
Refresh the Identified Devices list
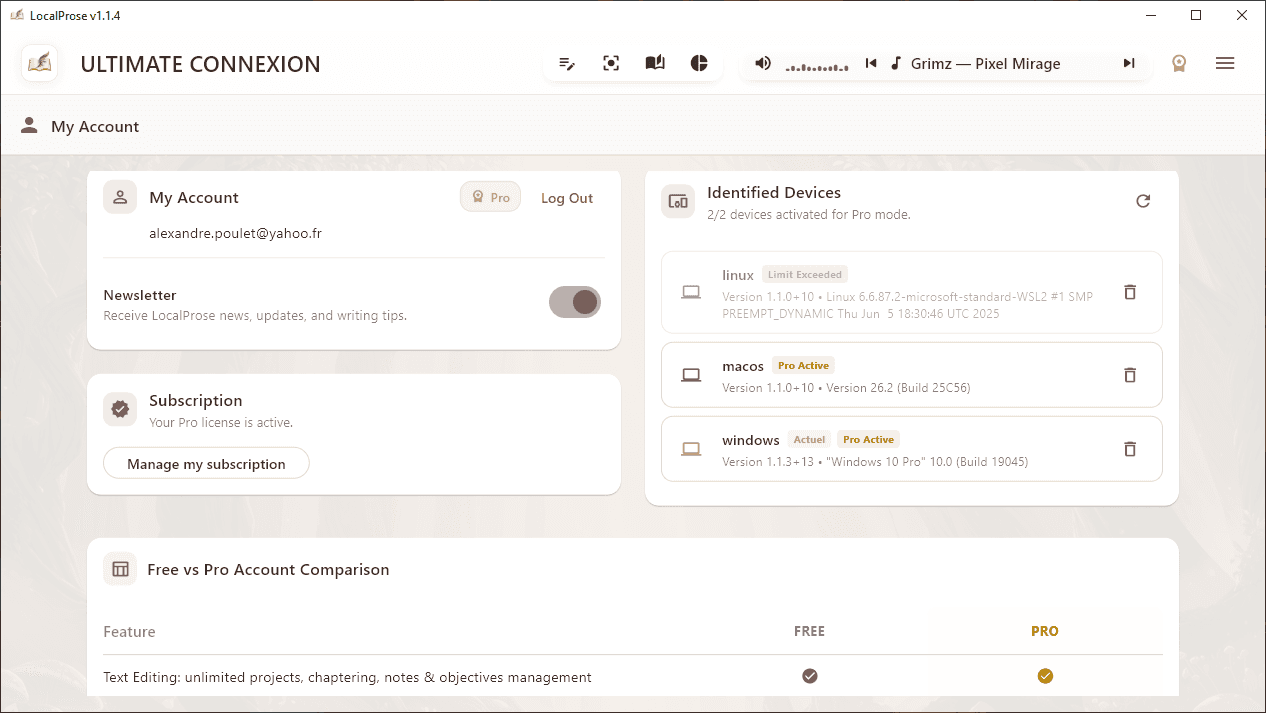(x=1143, y=201)
